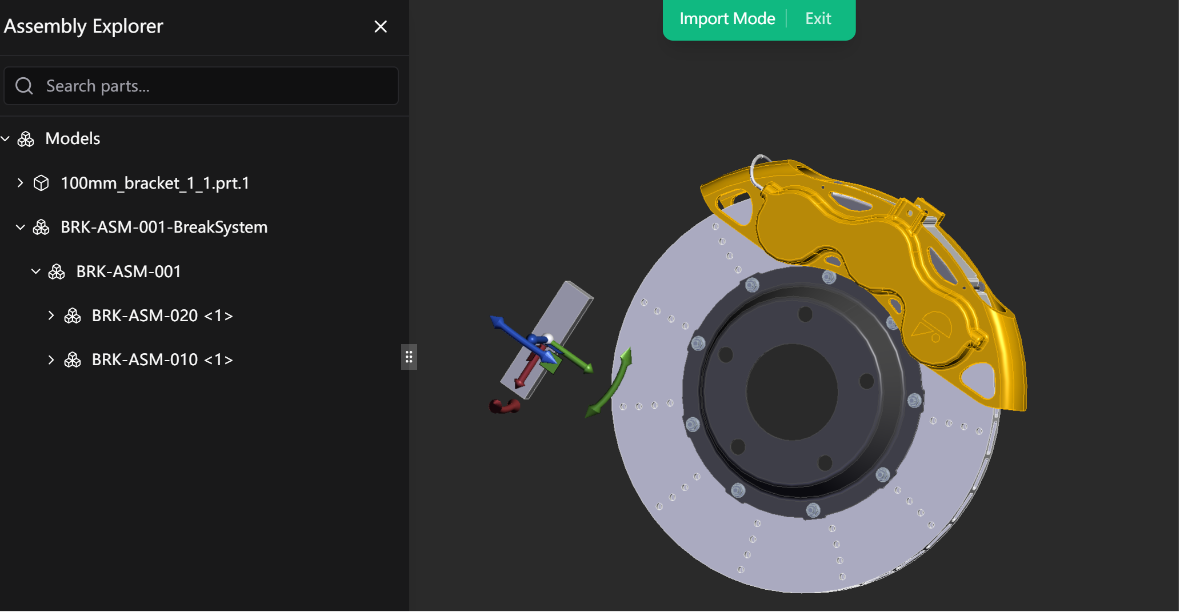
Task: Collapse the BRK-ASM-001 sub-assembly chevron
Action: tap(35, 271)
